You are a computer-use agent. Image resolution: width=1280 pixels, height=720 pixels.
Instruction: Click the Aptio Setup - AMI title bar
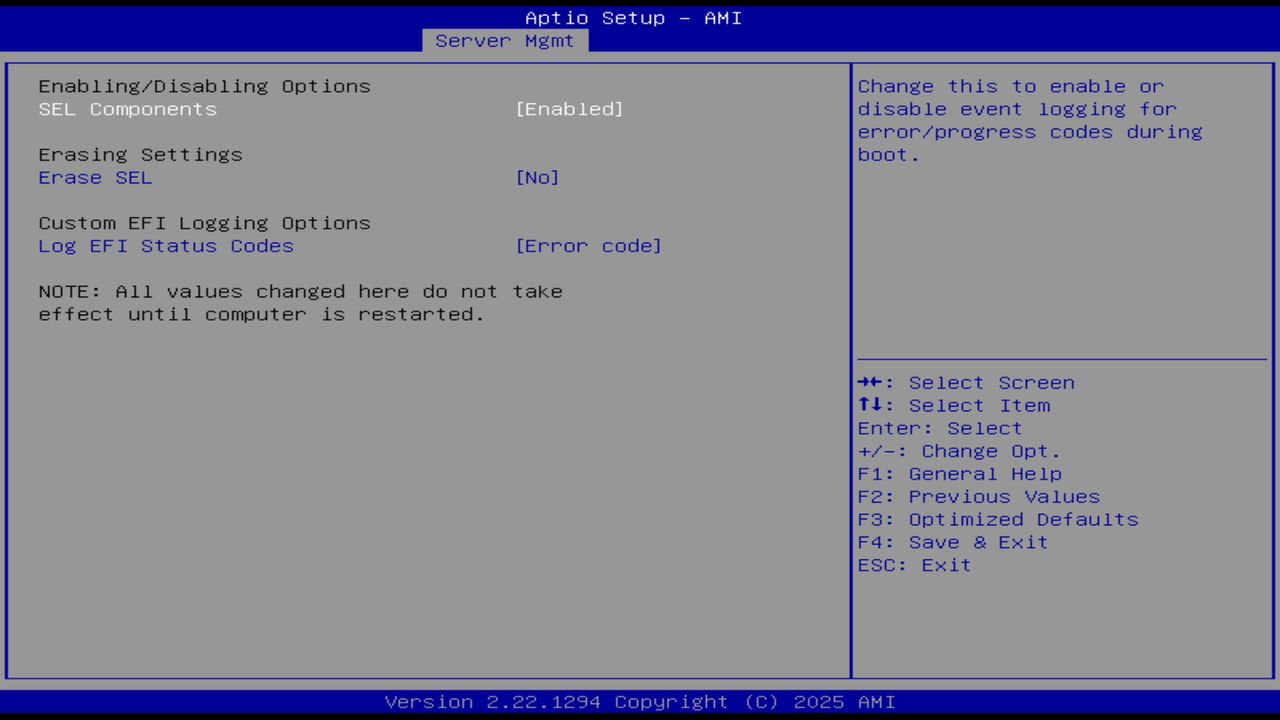point(633,17)
